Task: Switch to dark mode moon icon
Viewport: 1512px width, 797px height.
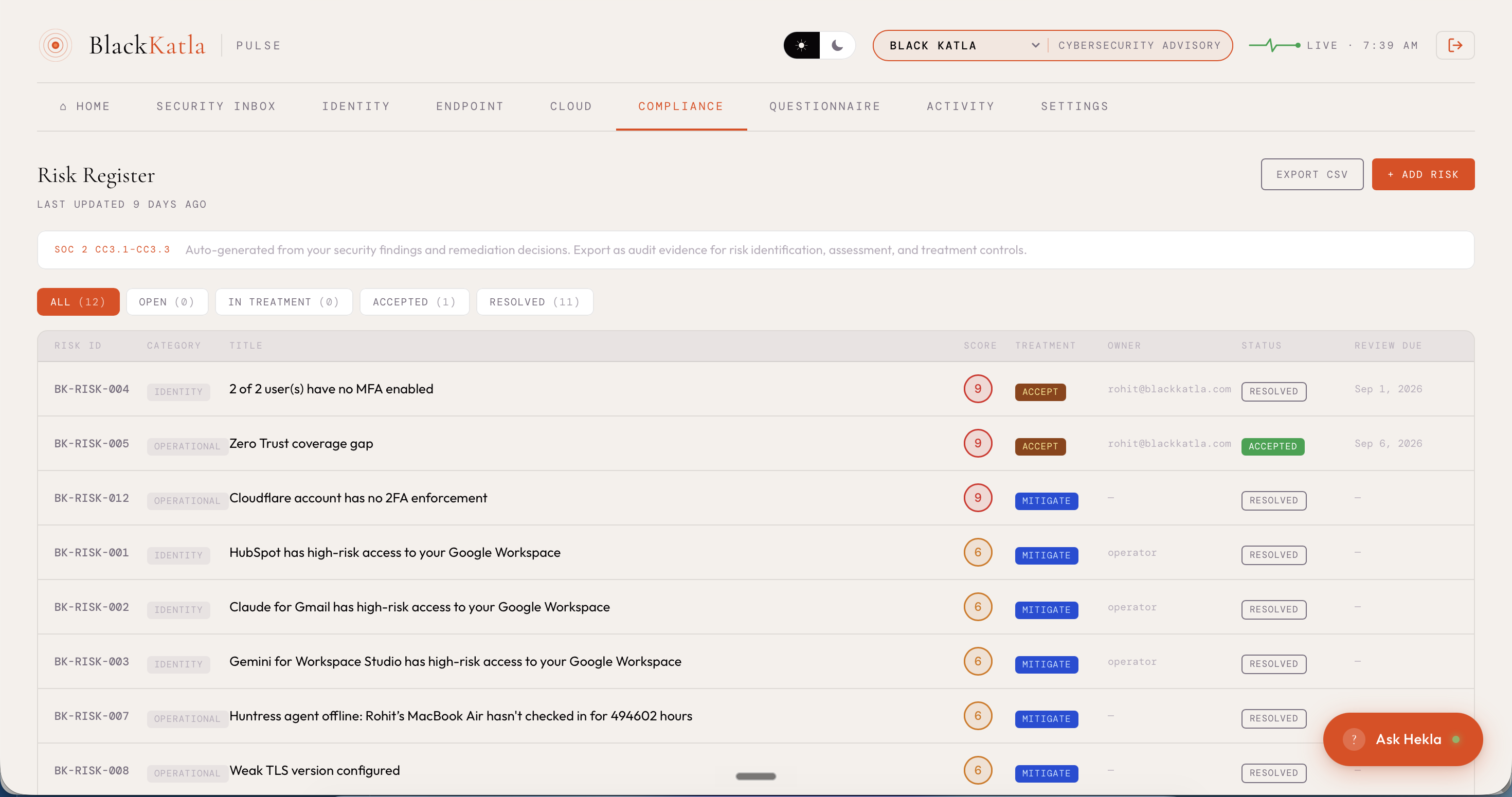Action: 837,45
